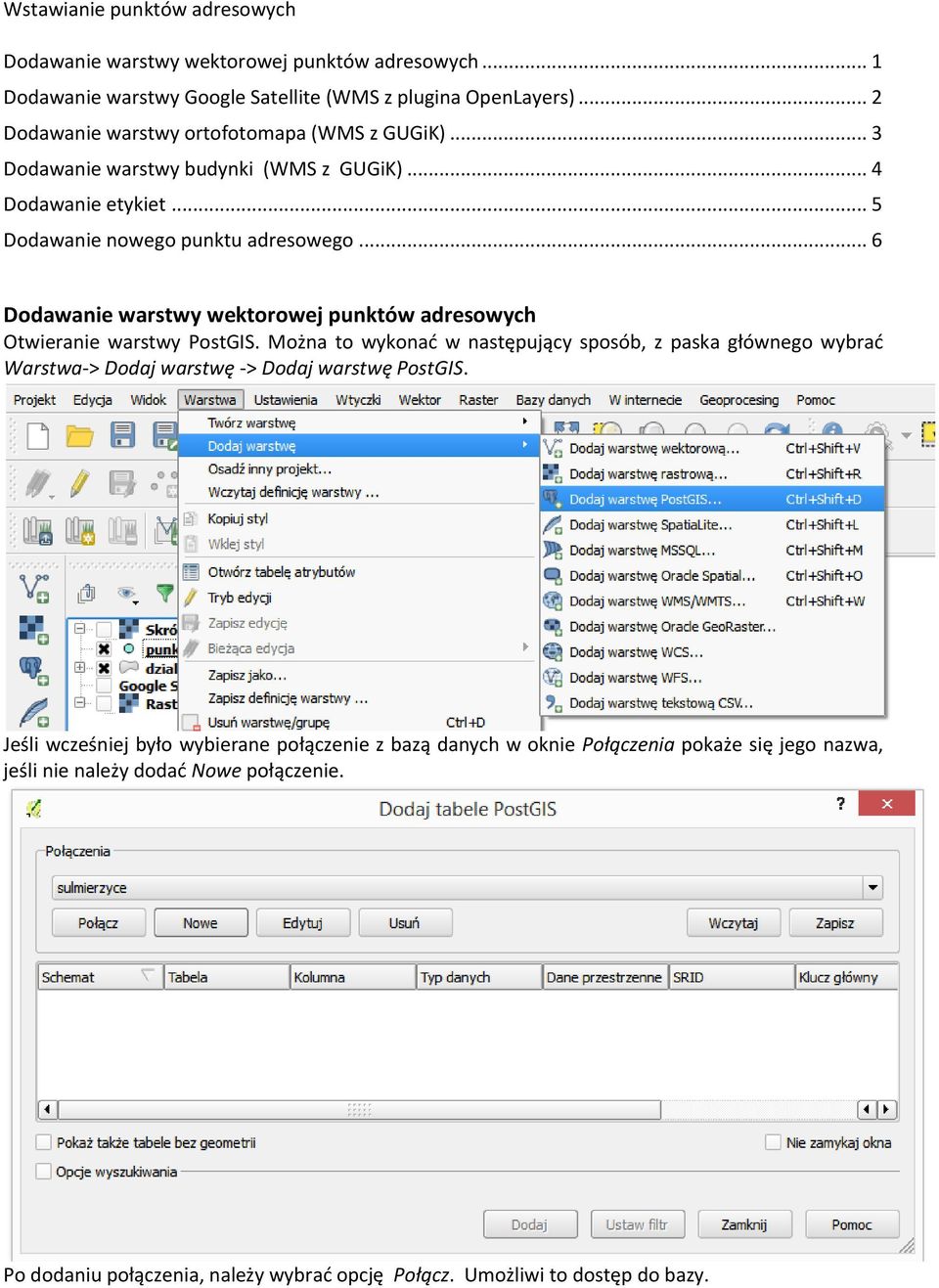Screen dimensions: 939x1288
Task: Click the Kopiuj styl menu icon
Action: [x=192, y=518]
